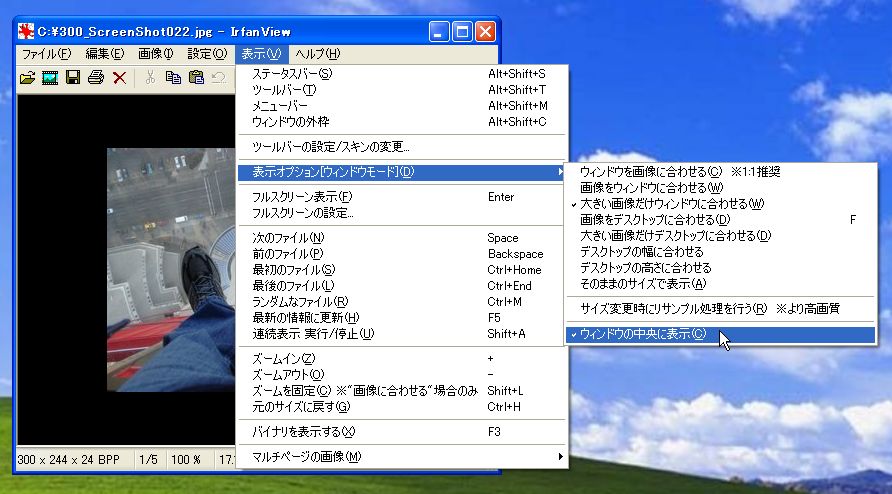Close the IrfanView window
This screenshot has width=892, height=494.
click(x=485, y=32)
